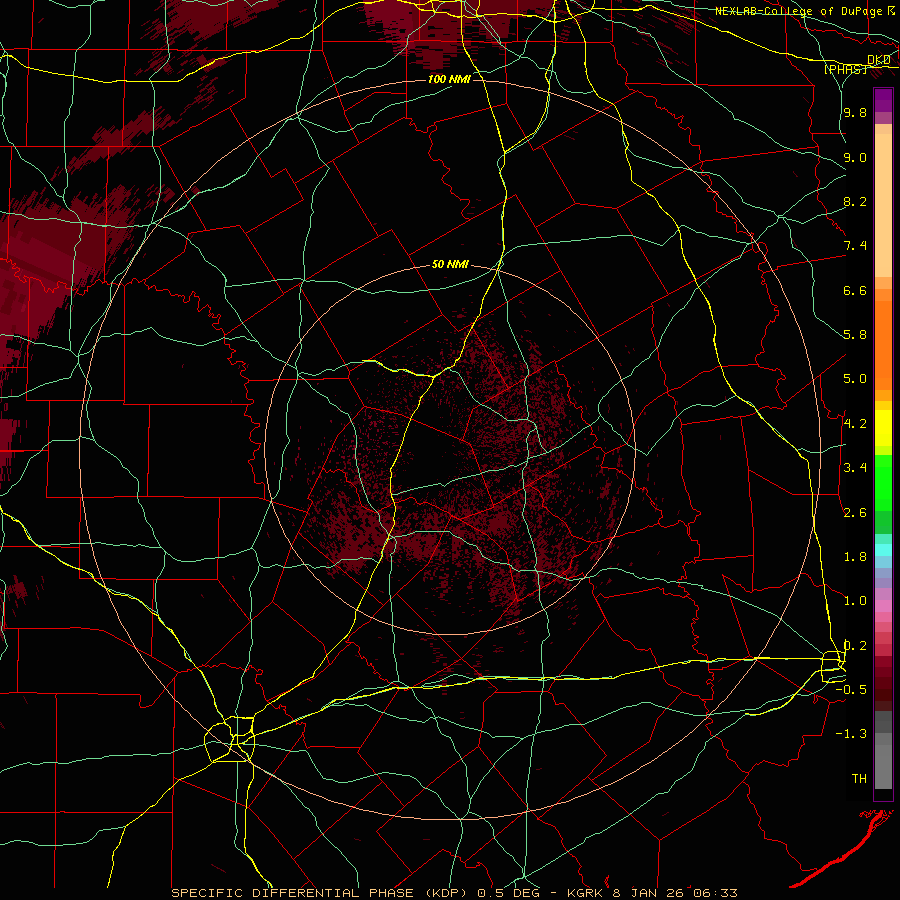Click the DKD product code label
900x900 pixels.
879,60
